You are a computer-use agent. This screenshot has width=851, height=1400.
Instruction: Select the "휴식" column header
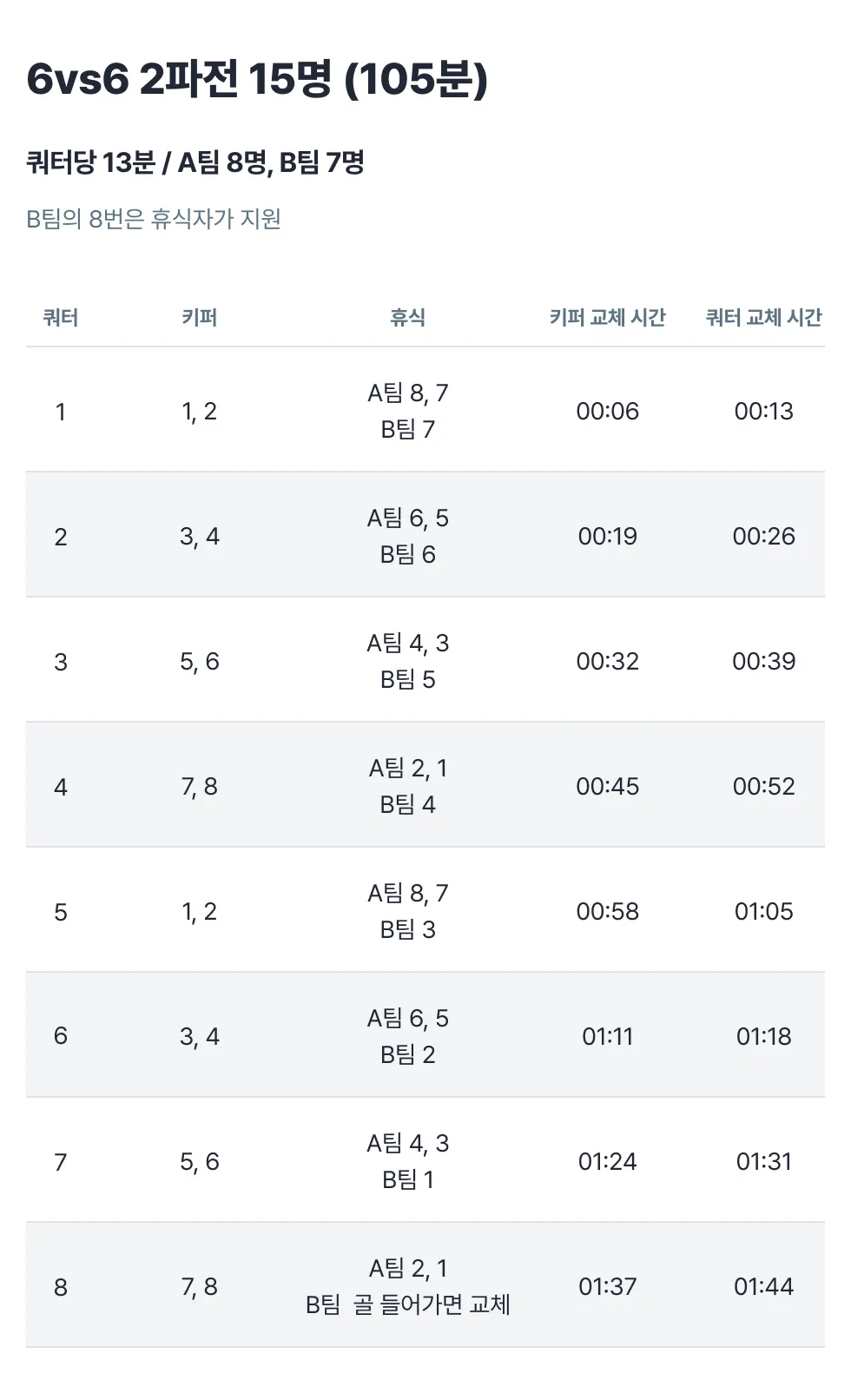pyautogui.click(x=407, y=318)
